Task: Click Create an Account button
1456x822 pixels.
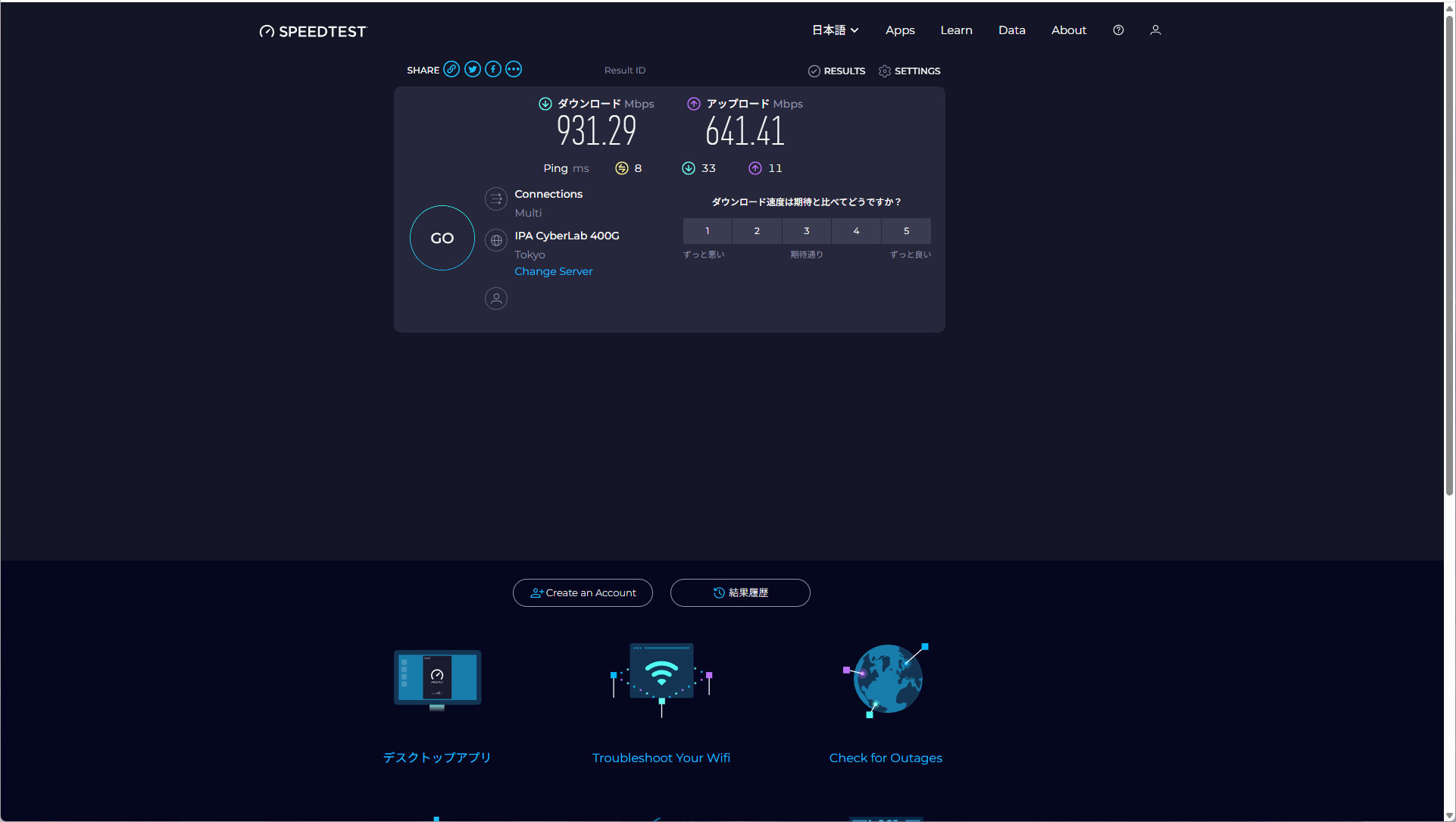Action: tap(583, 592)
